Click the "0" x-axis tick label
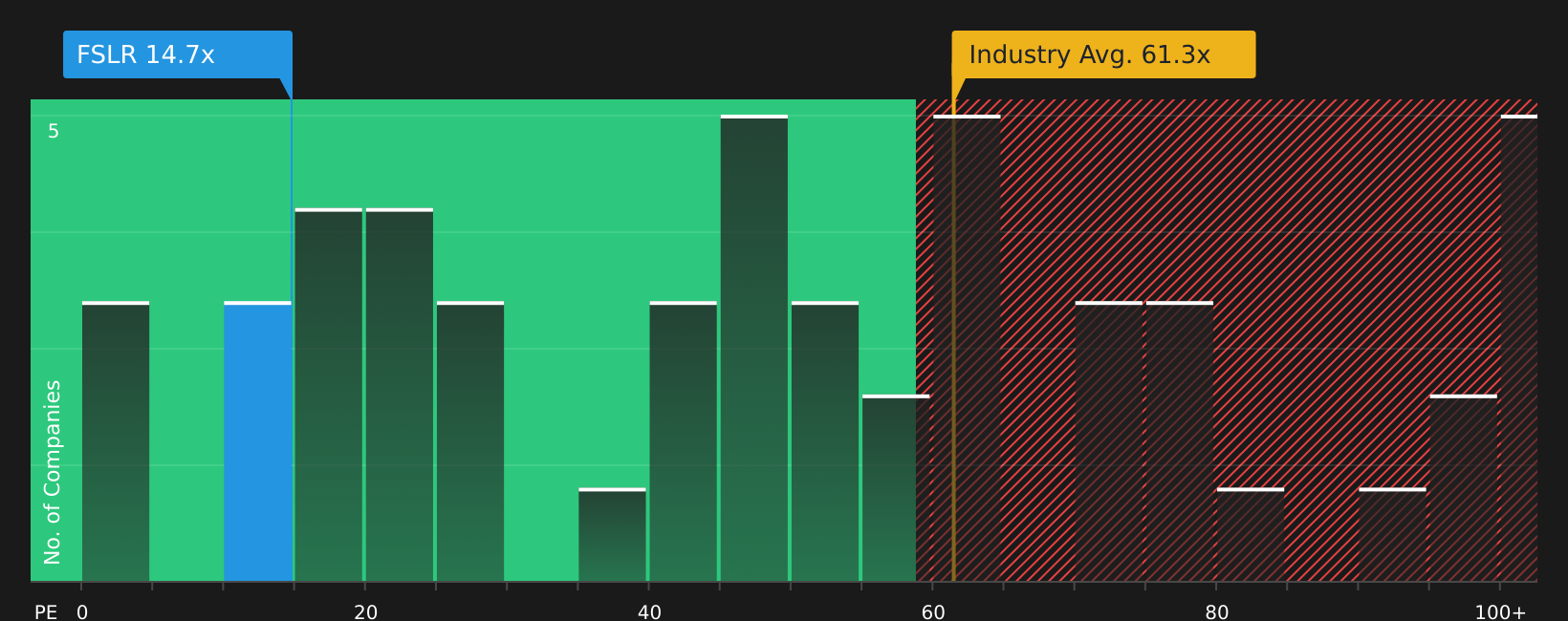Viewport: 1568px width, 621px height. coord(82,612)
